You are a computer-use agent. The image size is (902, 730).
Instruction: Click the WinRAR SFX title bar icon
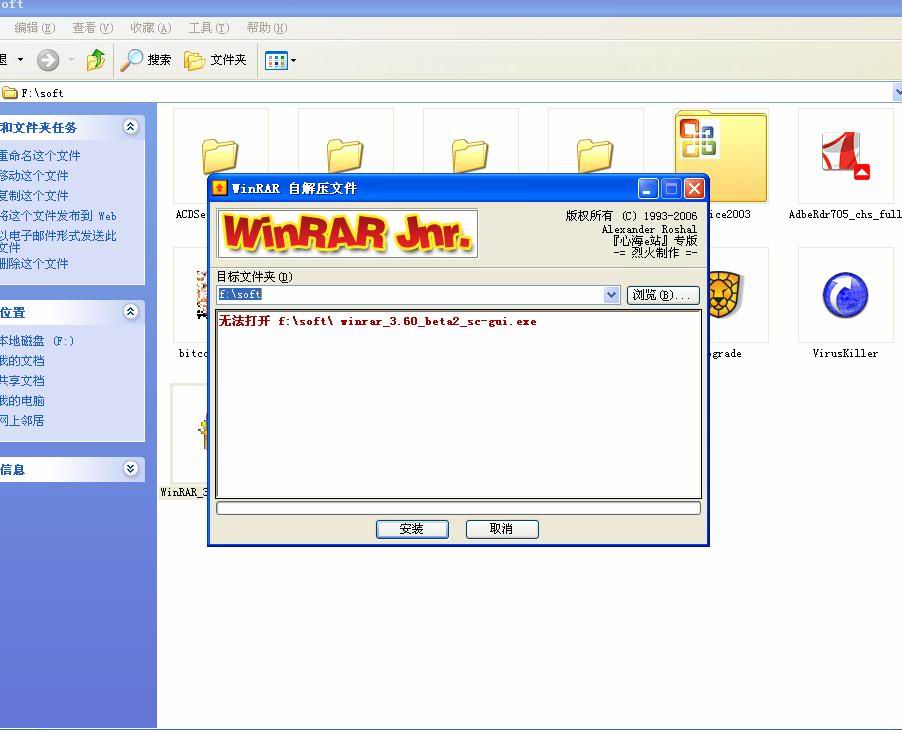click(x=219, y=188)
